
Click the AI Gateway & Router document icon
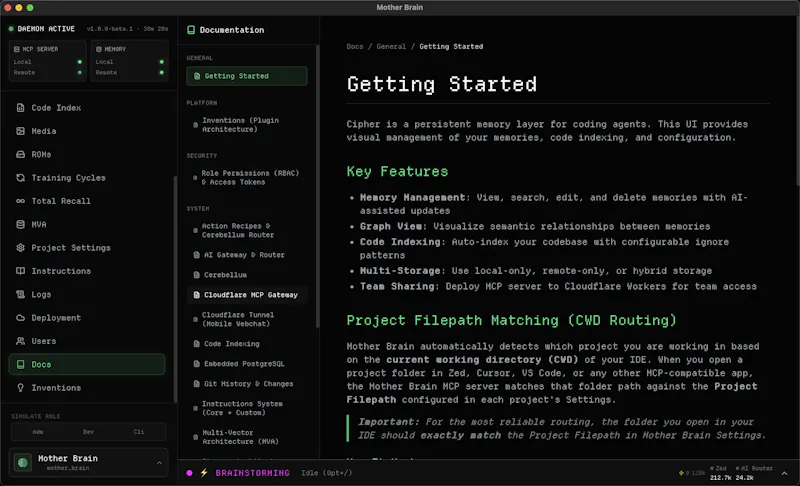tap(196, 254)
